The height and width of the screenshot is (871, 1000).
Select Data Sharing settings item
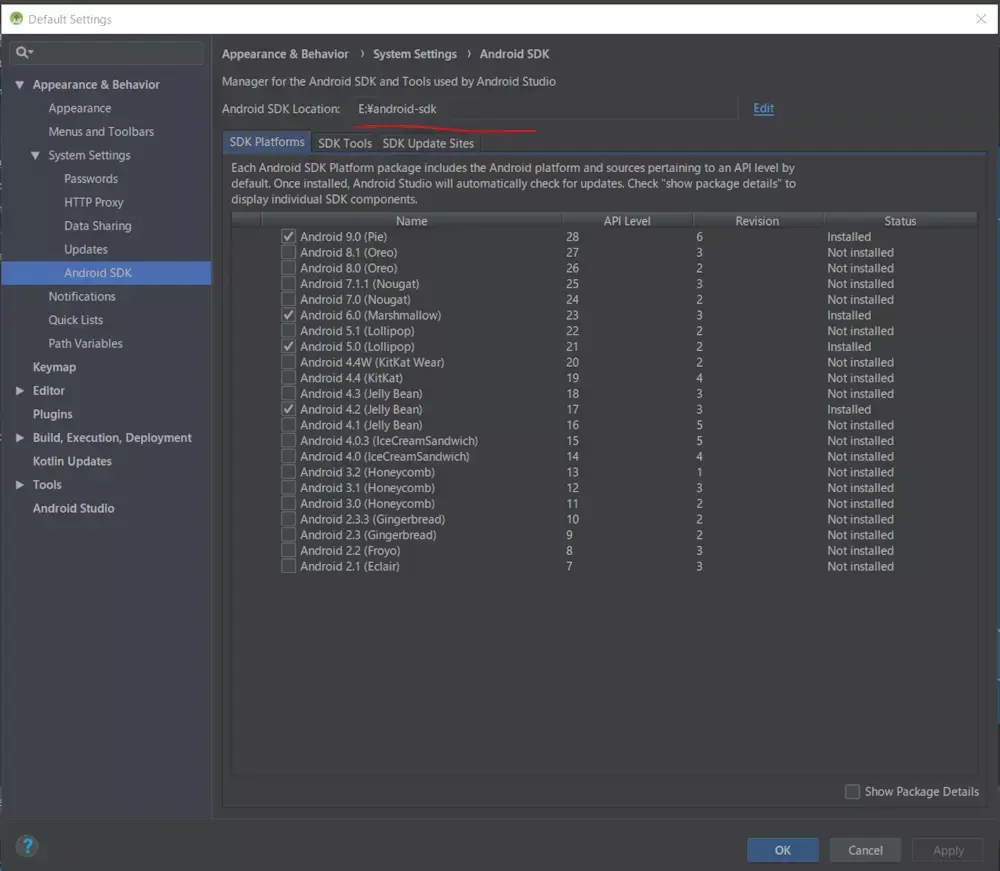pyautogui.click(x=98, y=226)
